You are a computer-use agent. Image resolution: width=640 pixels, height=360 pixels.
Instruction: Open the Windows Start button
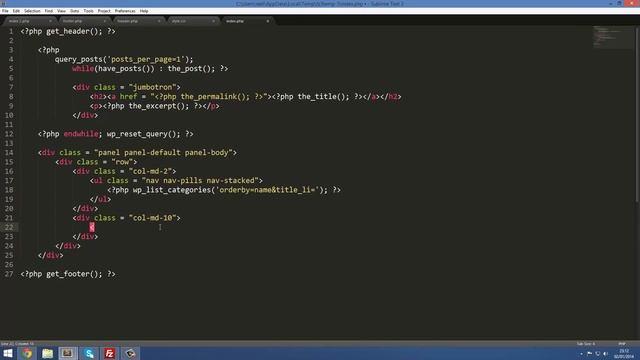point(8,353)
